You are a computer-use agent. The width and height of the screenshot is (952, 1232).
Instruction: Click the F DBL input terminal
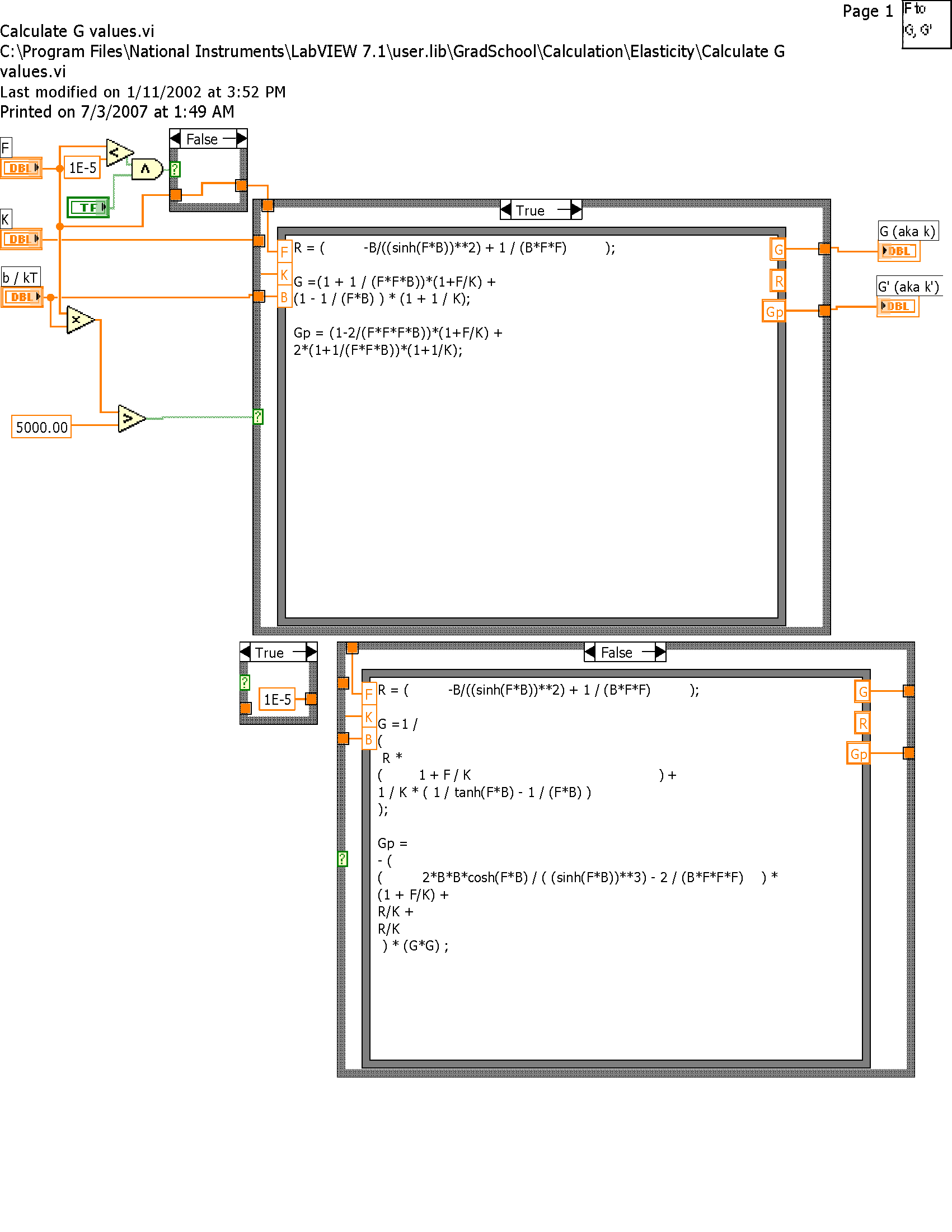21,168
